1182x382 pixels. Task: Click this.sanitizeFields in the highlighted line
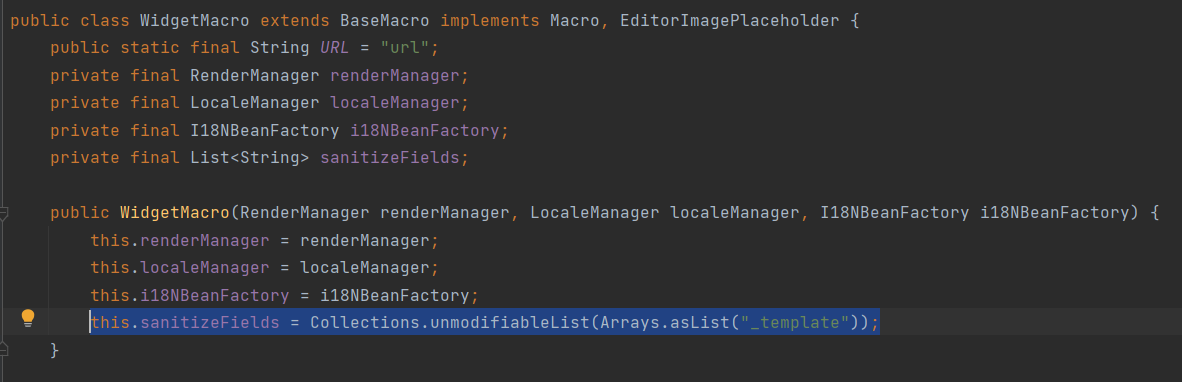coord(185,322)
